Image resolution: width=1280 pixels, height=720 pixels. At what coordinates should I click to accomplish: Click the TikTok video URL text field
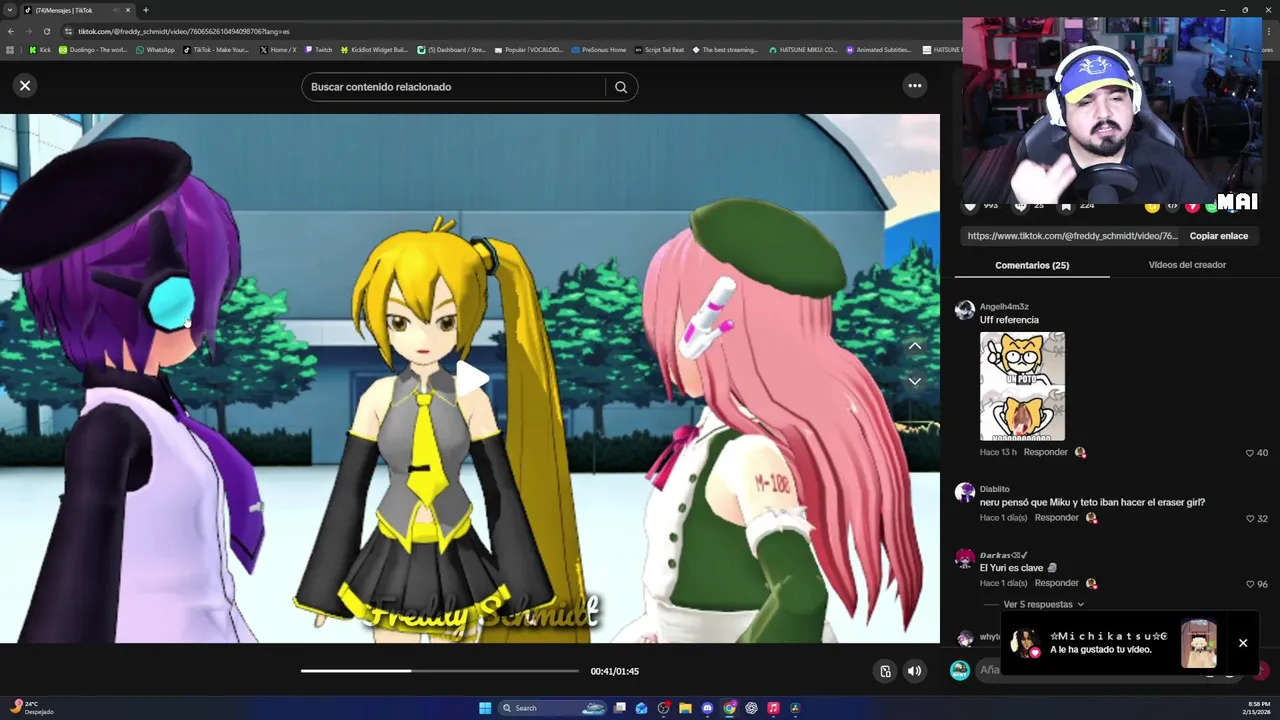point(1072,236)
